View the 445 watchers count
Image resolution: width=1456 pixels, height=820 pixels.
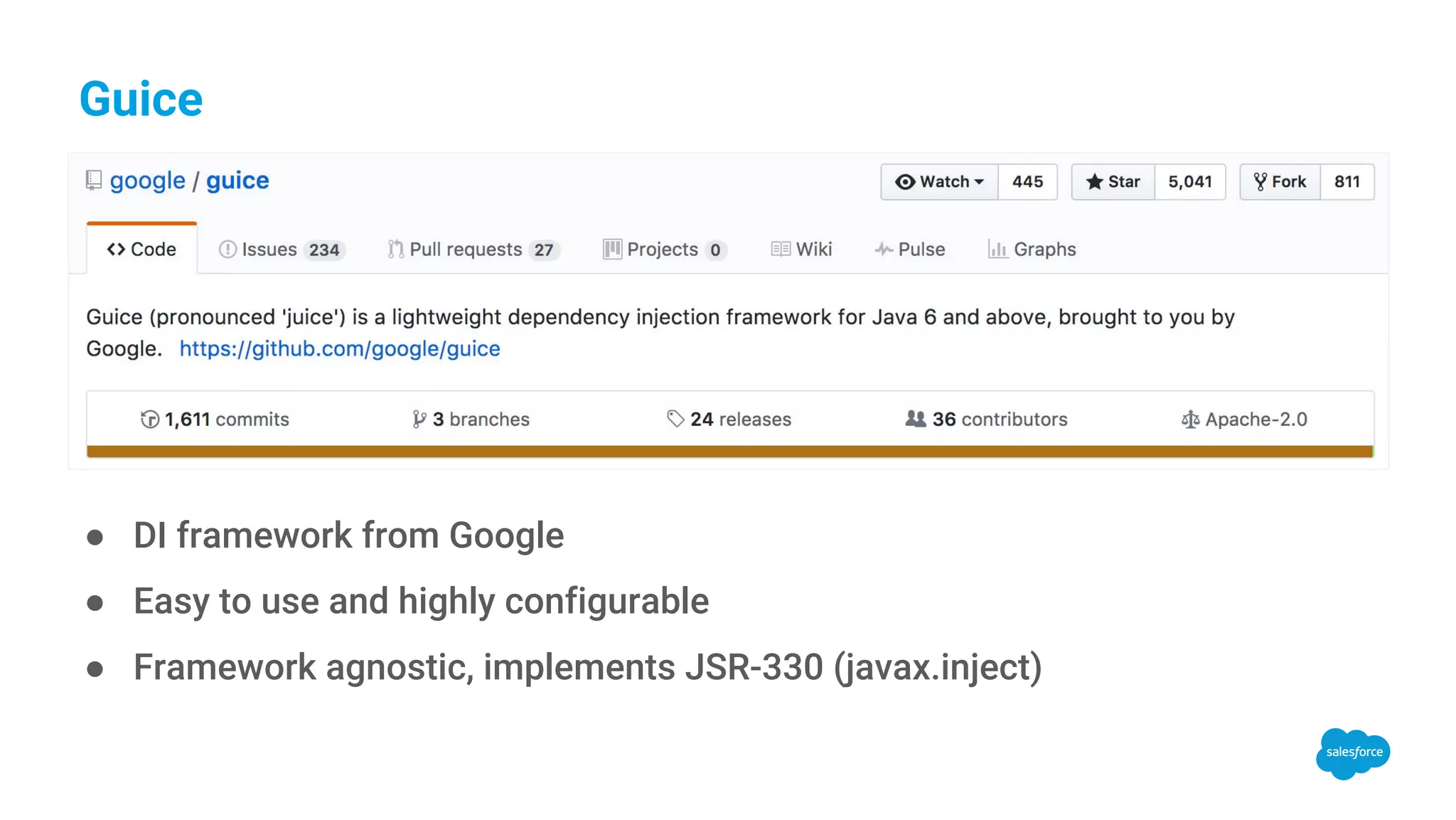click(1027, 182)
